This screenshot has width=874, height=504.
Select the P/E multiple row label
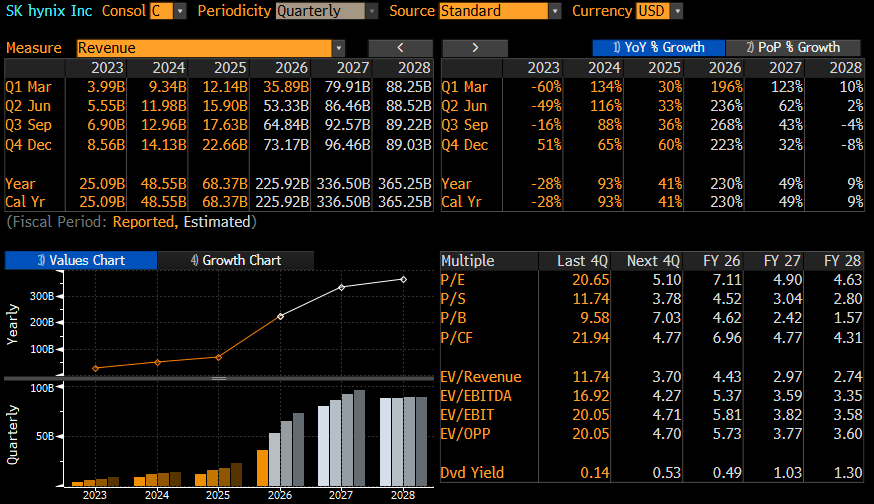click(452, 280)
